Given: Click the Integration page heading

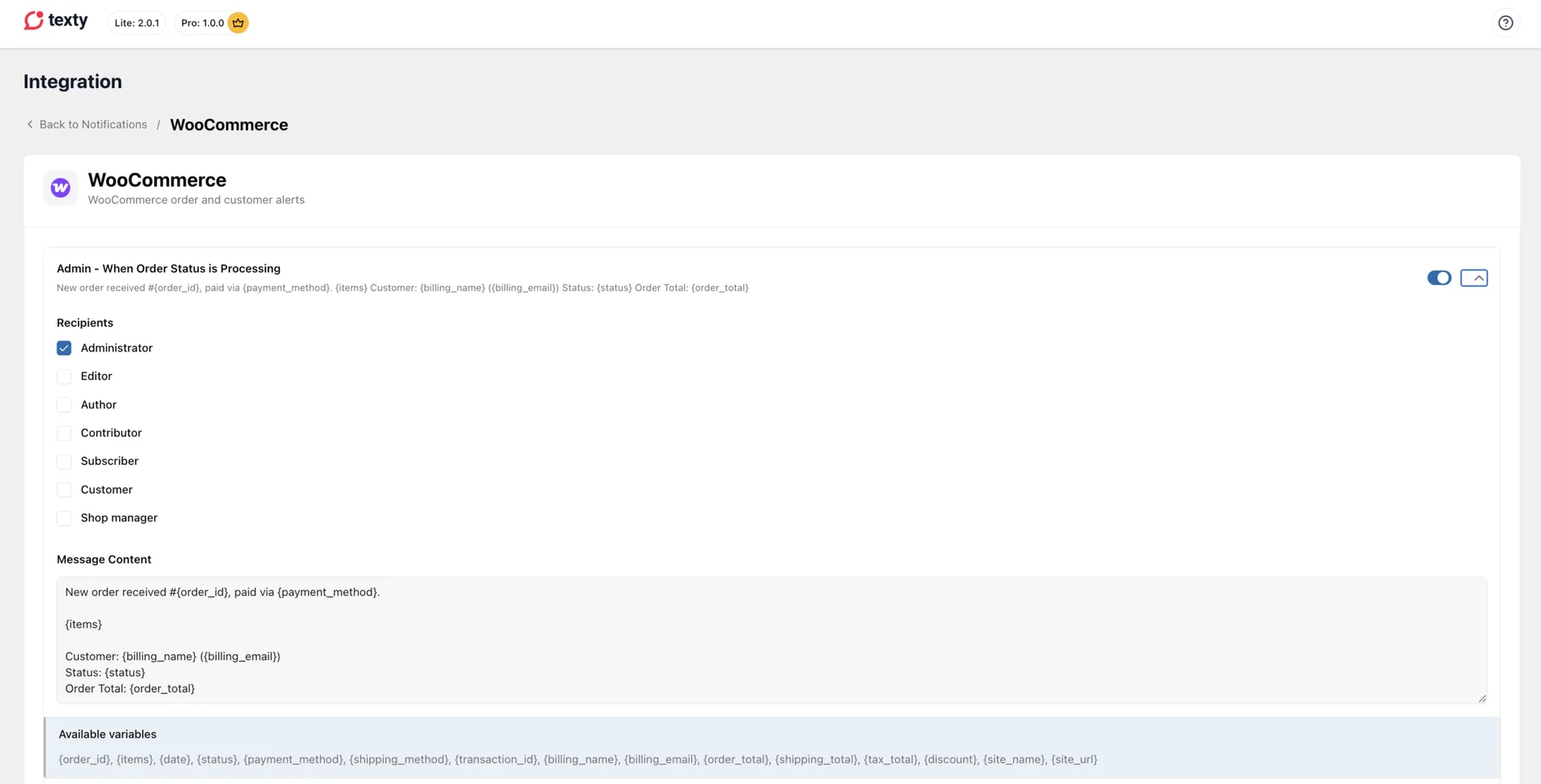Looking at the screenshot, I should [72, 82].
